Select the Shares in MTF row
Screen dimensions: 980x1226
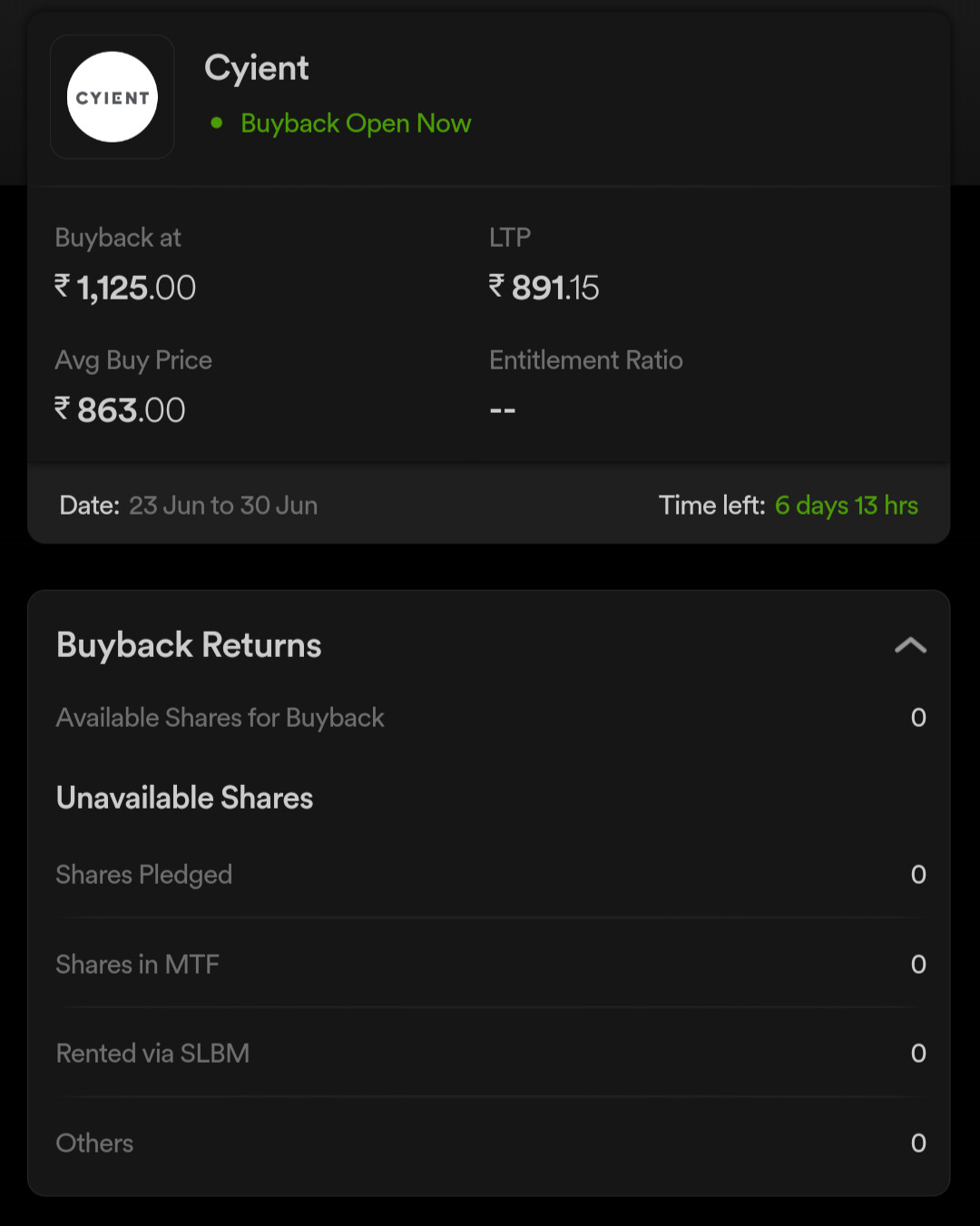pyautogui.click(x=491, y=964)
